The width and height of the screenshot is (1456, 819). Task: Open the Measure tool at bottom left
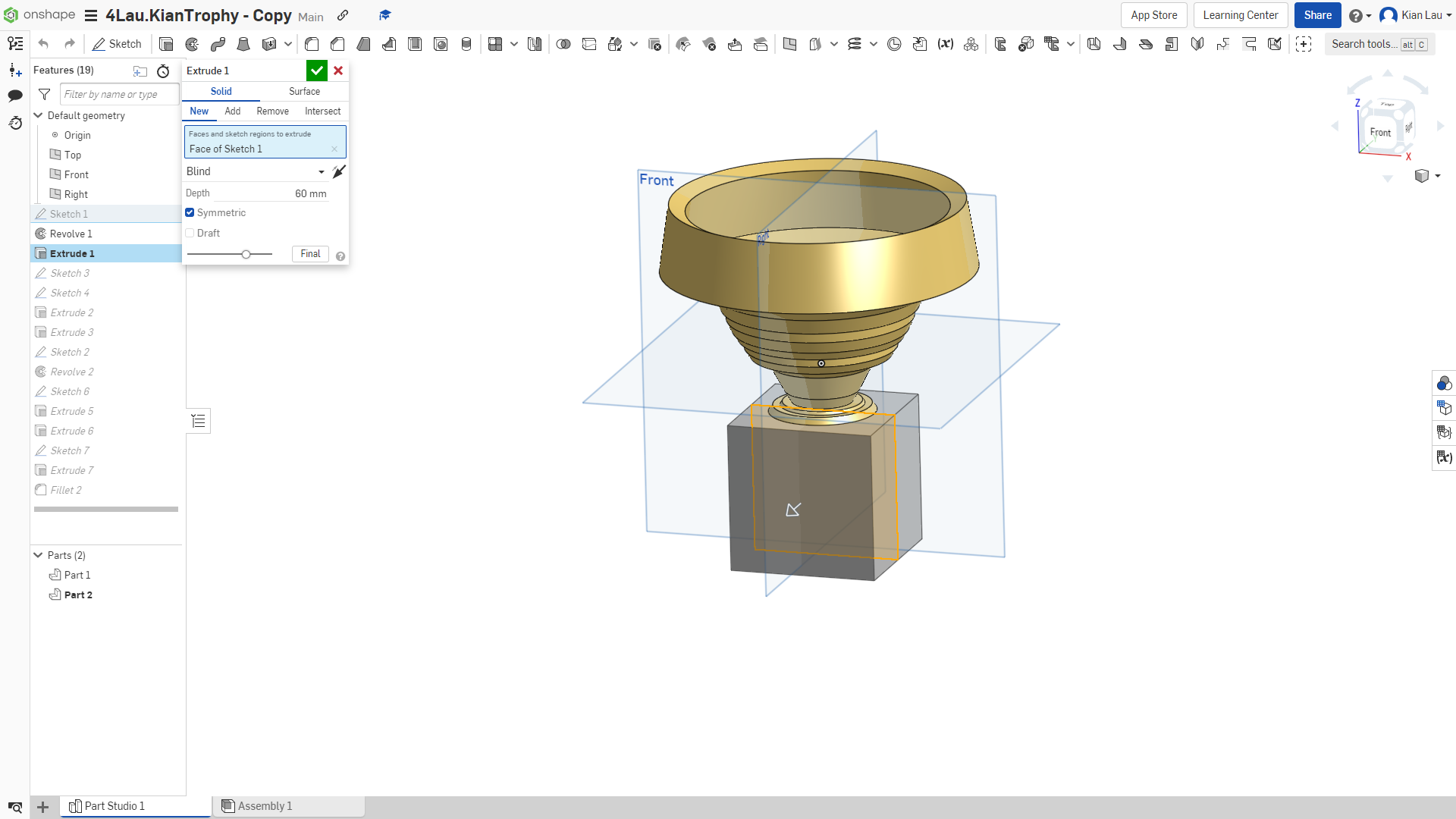point(15,807)
